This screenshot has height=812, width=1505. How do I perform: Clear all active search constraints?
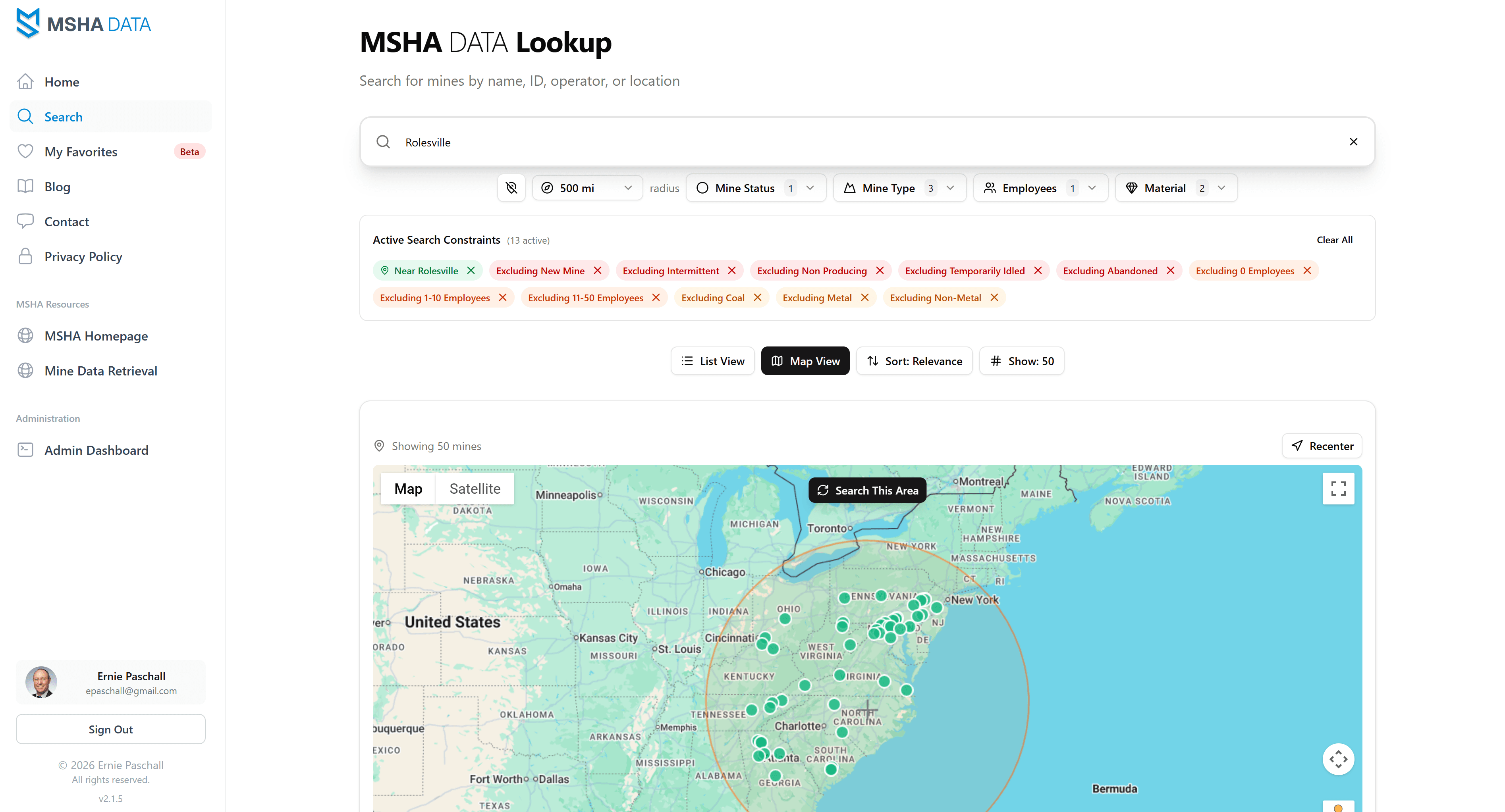click(x=1334, y=239)
